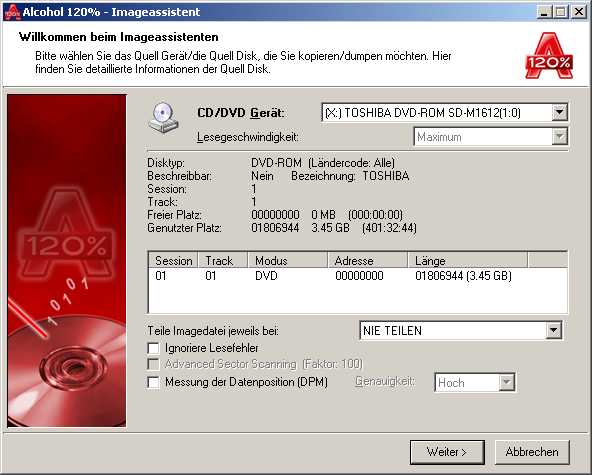Close the Imageassistent window

pos(579,12)
